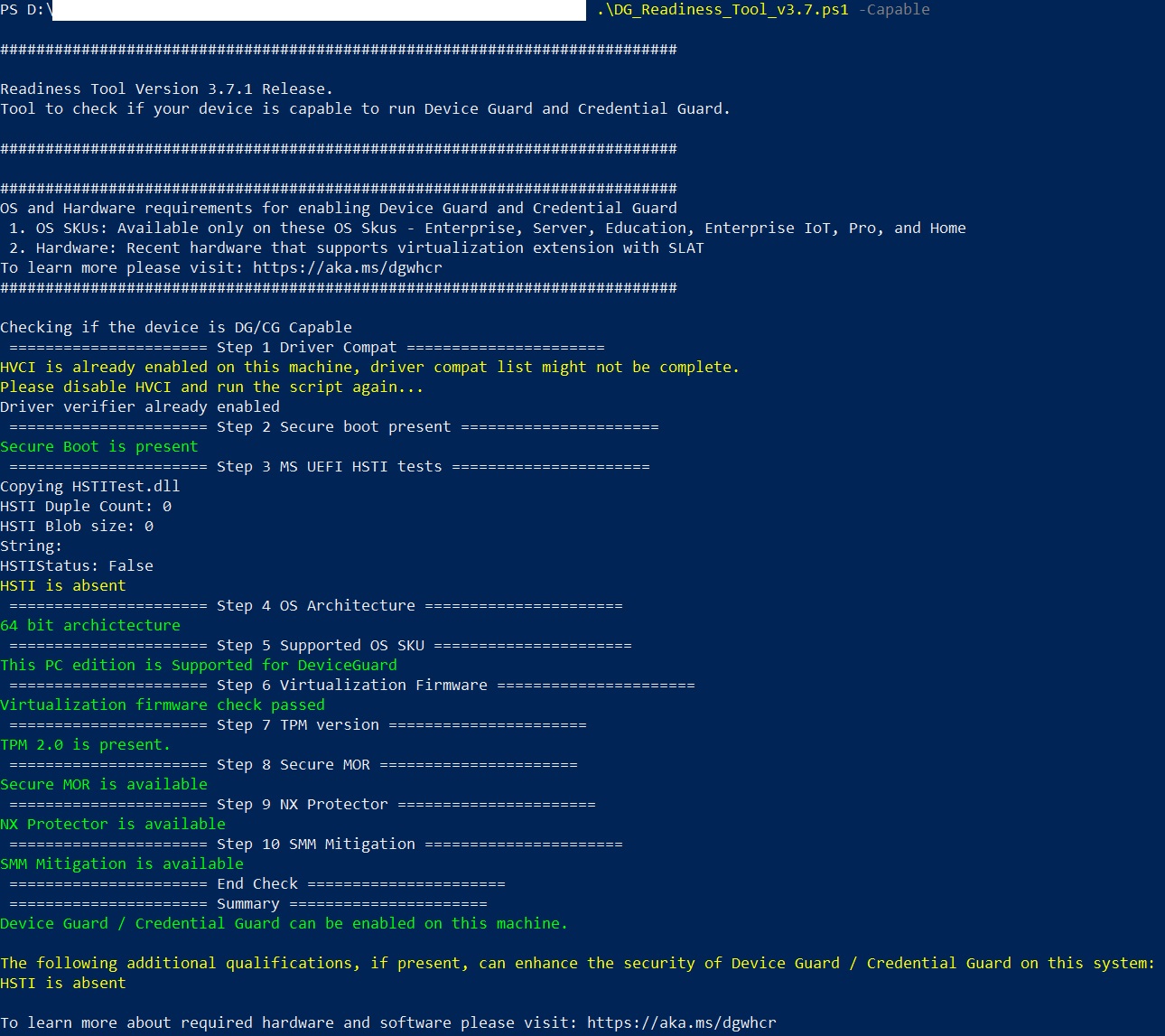
Task: Click 'Virtualization firmware check passed' result
Action: (163, 705)
